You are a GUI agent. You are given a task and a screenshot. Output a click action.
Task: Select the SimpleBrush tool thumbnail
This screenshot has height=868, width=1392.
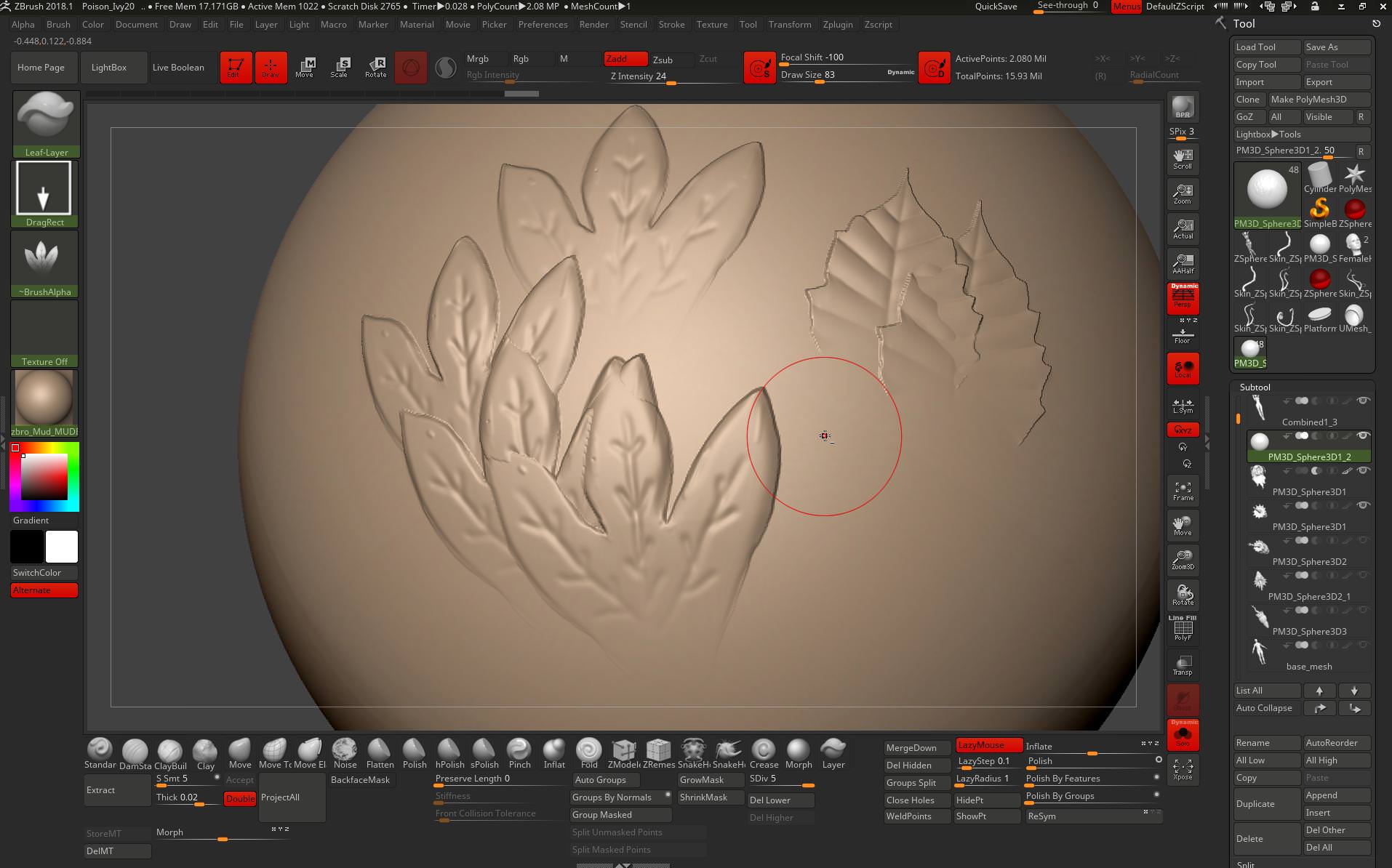pyautogui.click(x=1319, y=212)
